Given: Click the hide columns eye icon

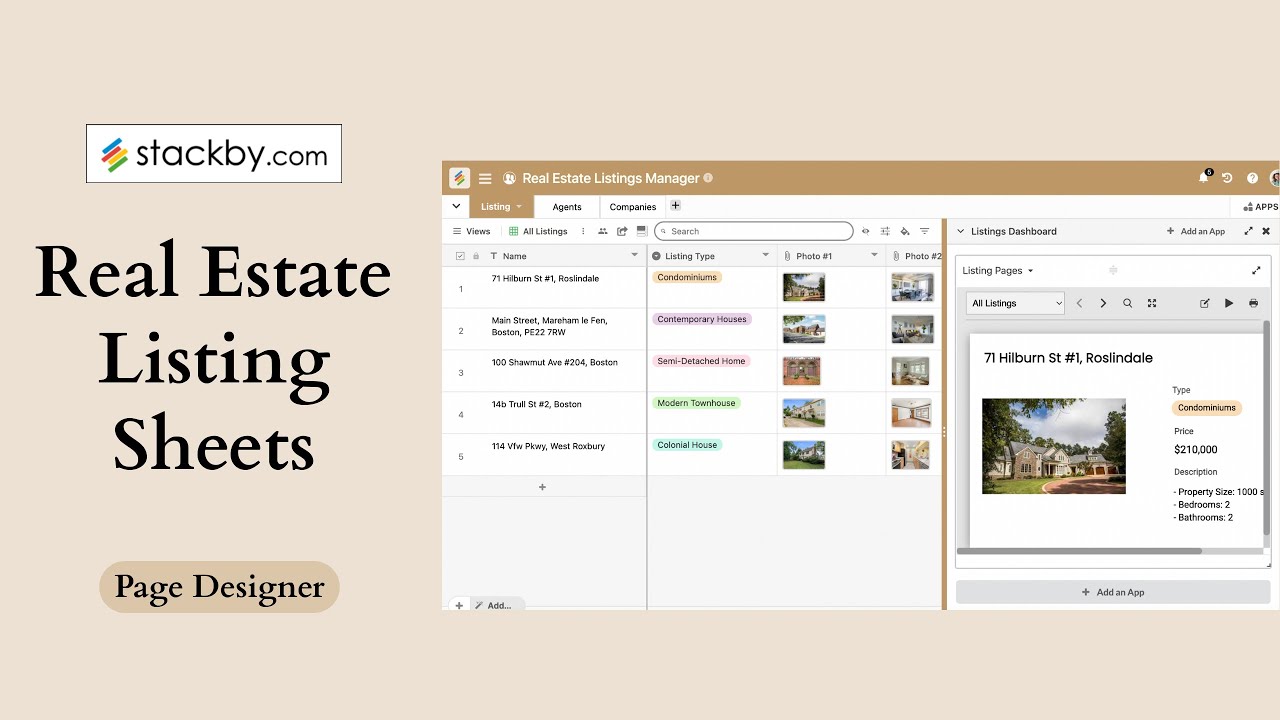Looking at the screenshot, I should click(x=866, y=231).
